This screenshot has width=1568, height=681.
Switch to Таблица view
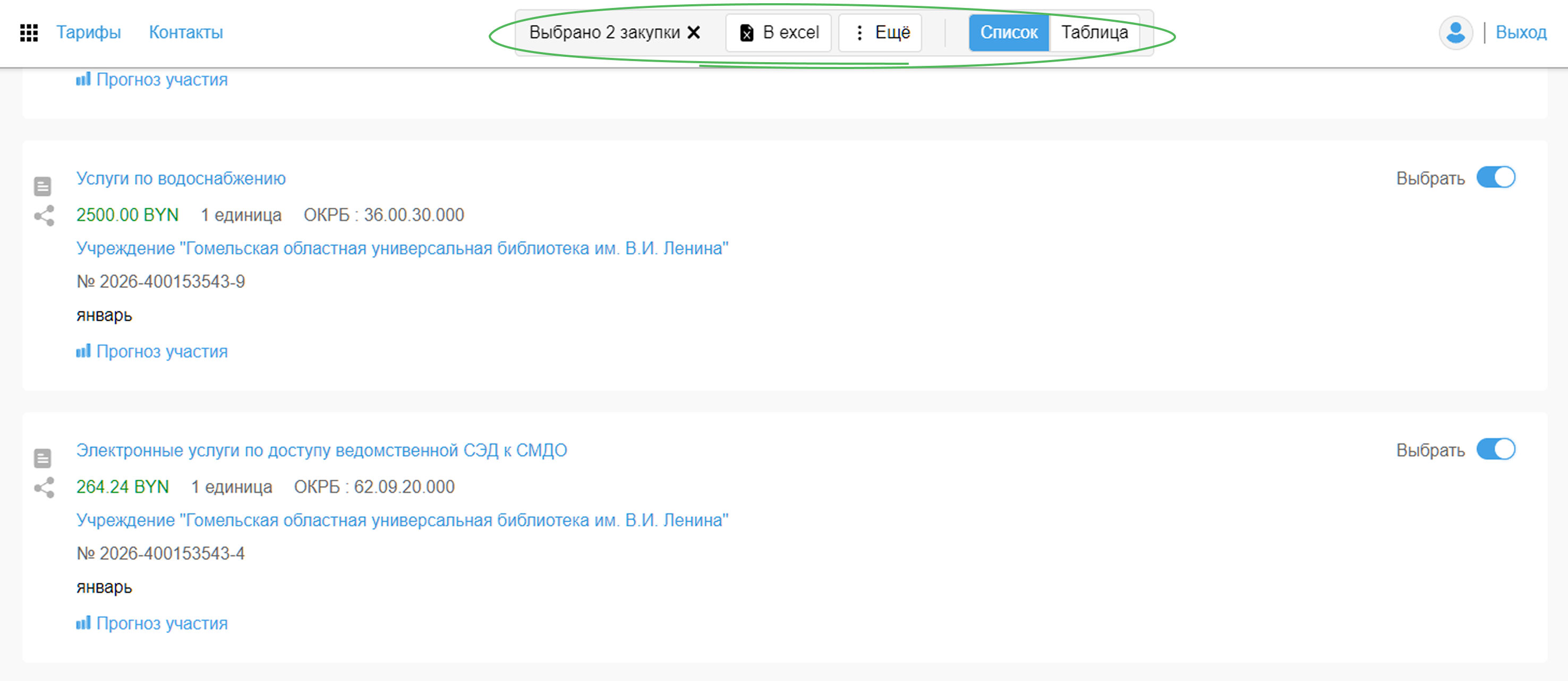[1094, 33]
